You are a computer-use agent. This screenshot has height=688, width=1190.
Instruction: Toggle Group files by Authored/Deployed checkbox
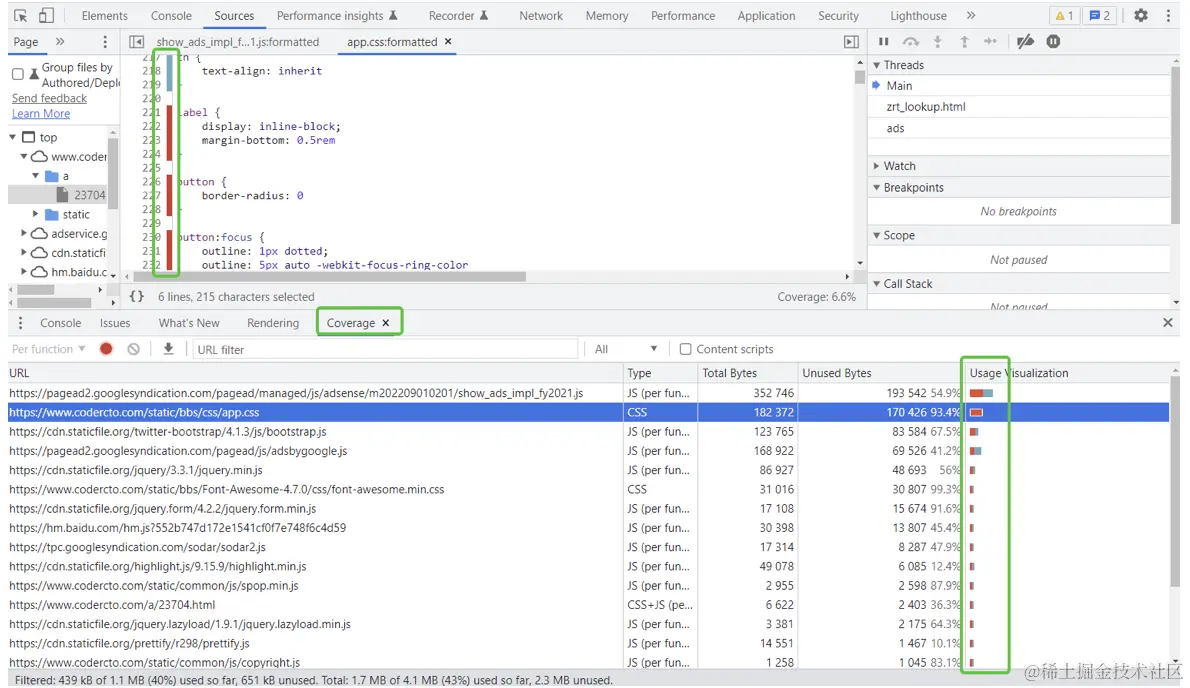(x=17, y=74)
